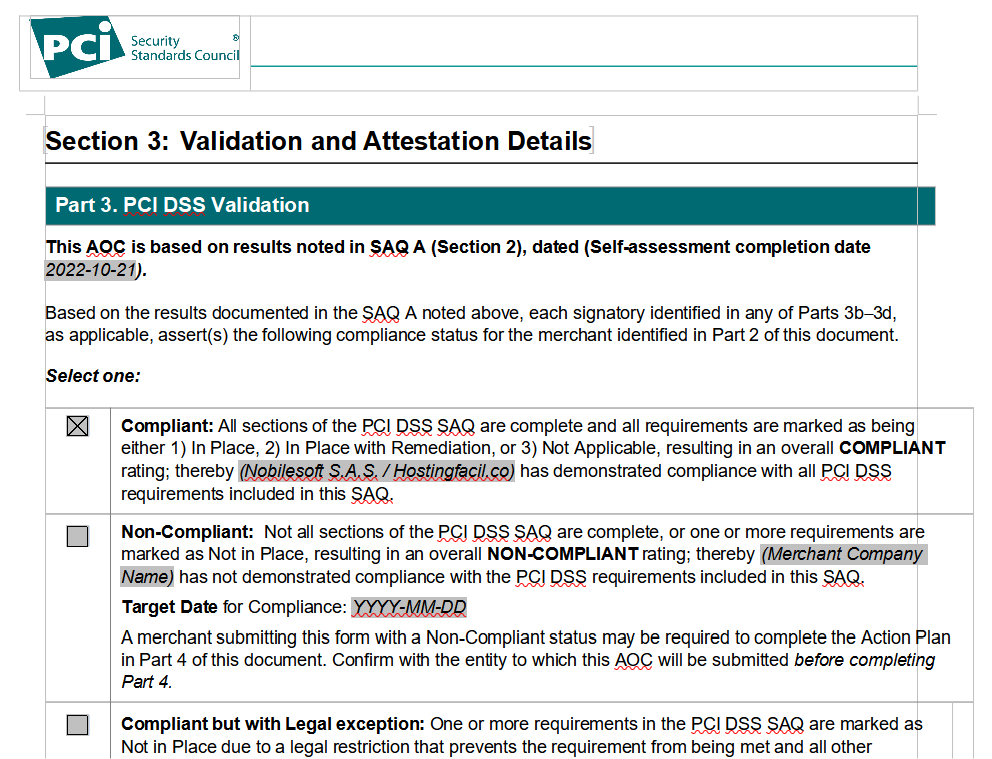Click the italic 'before completing Part 4' text

click(864, 661)
